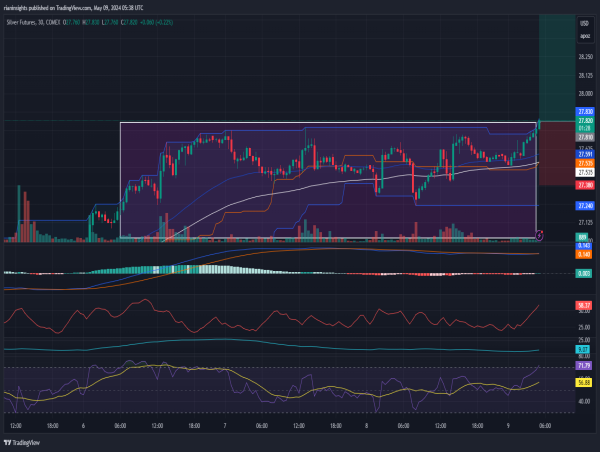Viewport: 600px width, 452px height.
Task: Click the orange 0.140 MACD signal value tag
Action: [584, 254]
